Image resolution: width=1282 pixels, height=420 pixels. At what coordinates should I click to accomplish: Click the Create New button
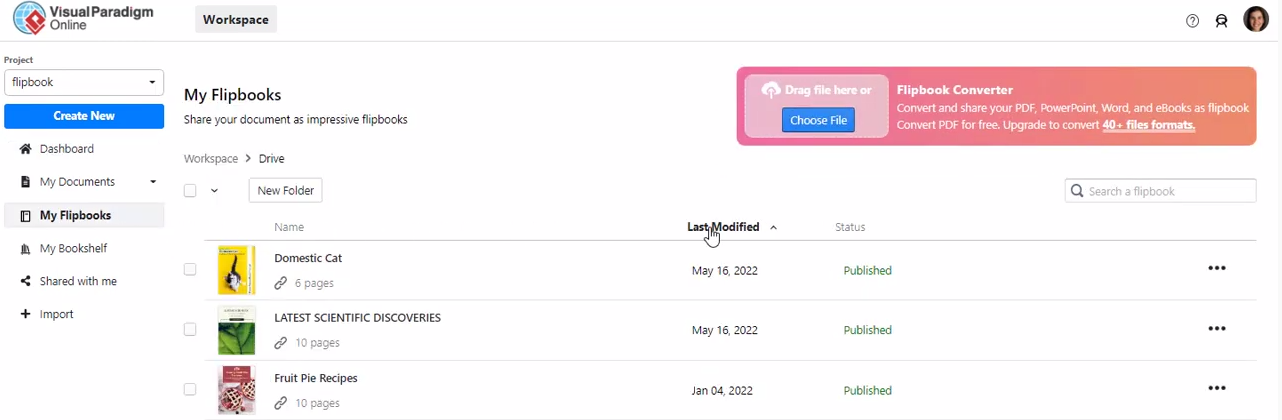point(84,116)
